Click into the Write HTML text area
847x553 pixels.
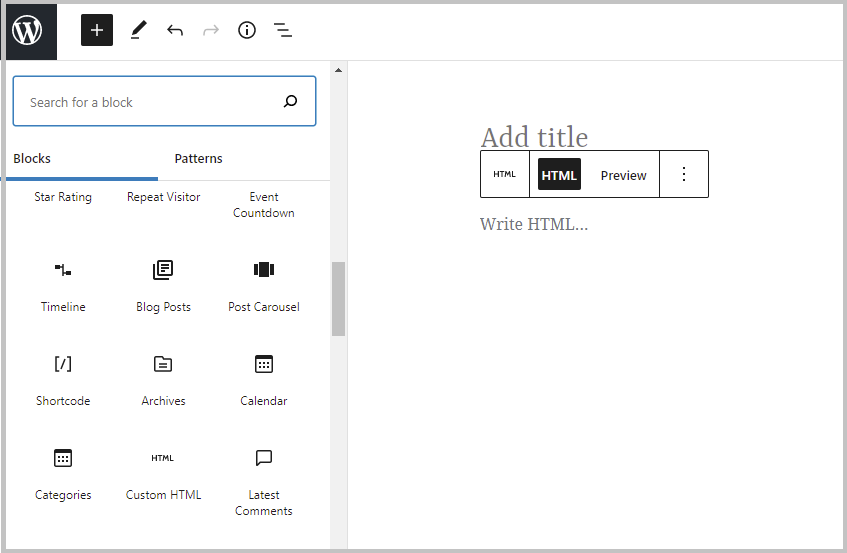(x=534, y=224)
